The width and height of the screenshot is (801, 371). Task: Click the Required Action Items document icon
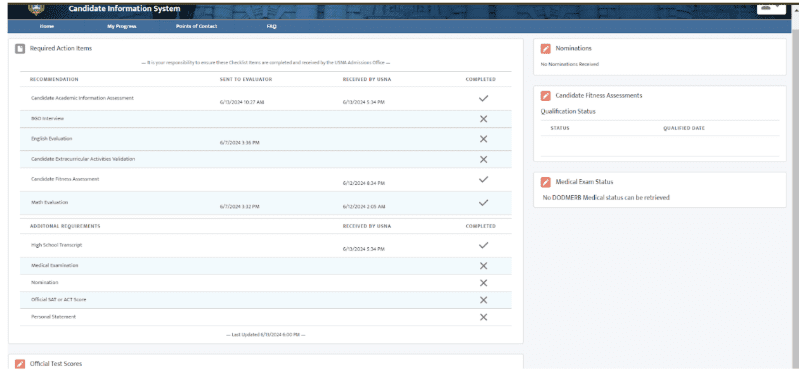(x=19, y=49)
